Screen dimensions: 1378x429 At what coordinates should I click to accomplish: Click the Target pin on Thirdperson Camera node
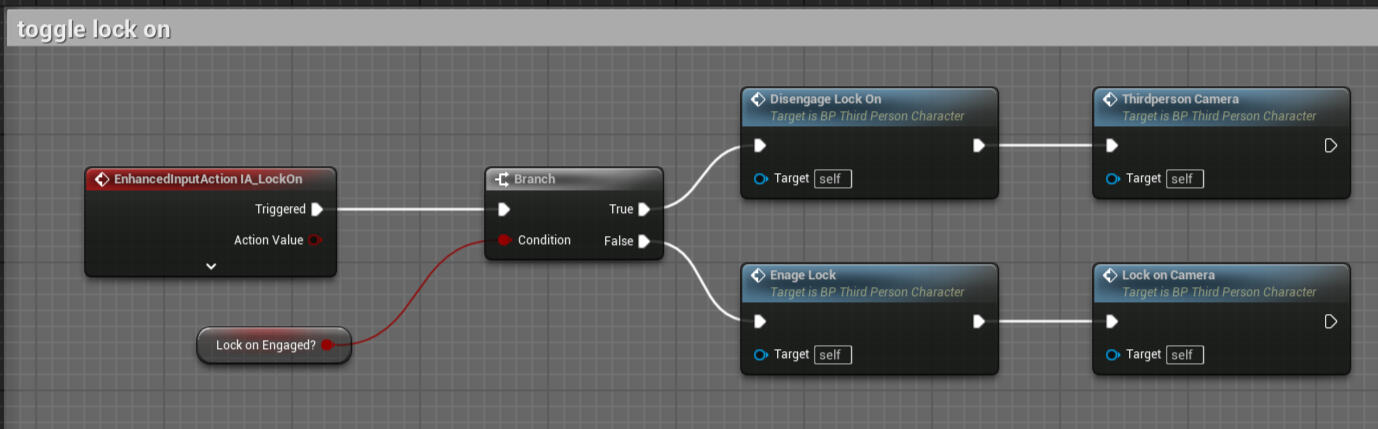pyautogui.click(x=1113, y=179)
